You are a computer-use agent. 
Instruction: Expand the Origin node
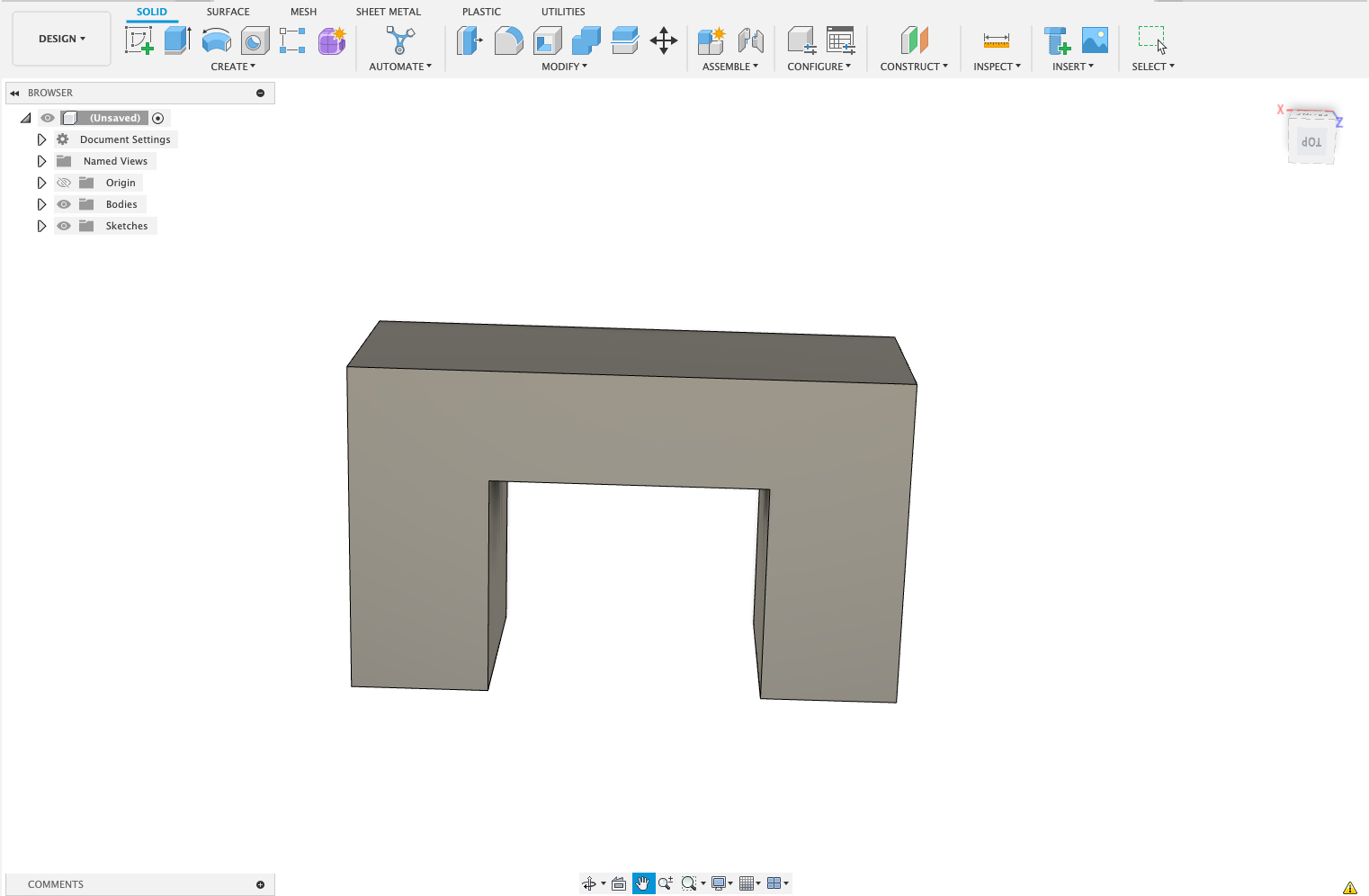point(41,183)
